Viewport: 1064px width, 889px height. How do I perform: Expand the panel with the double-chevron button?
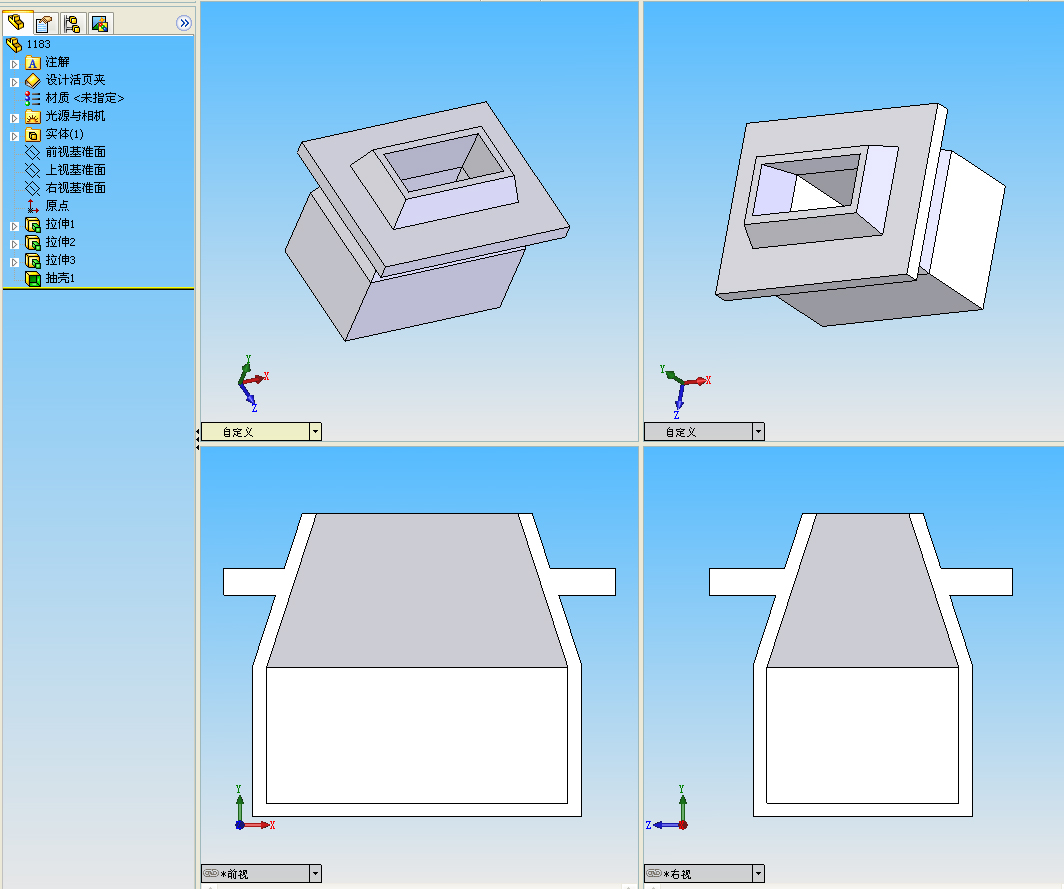tap(184, 23)
